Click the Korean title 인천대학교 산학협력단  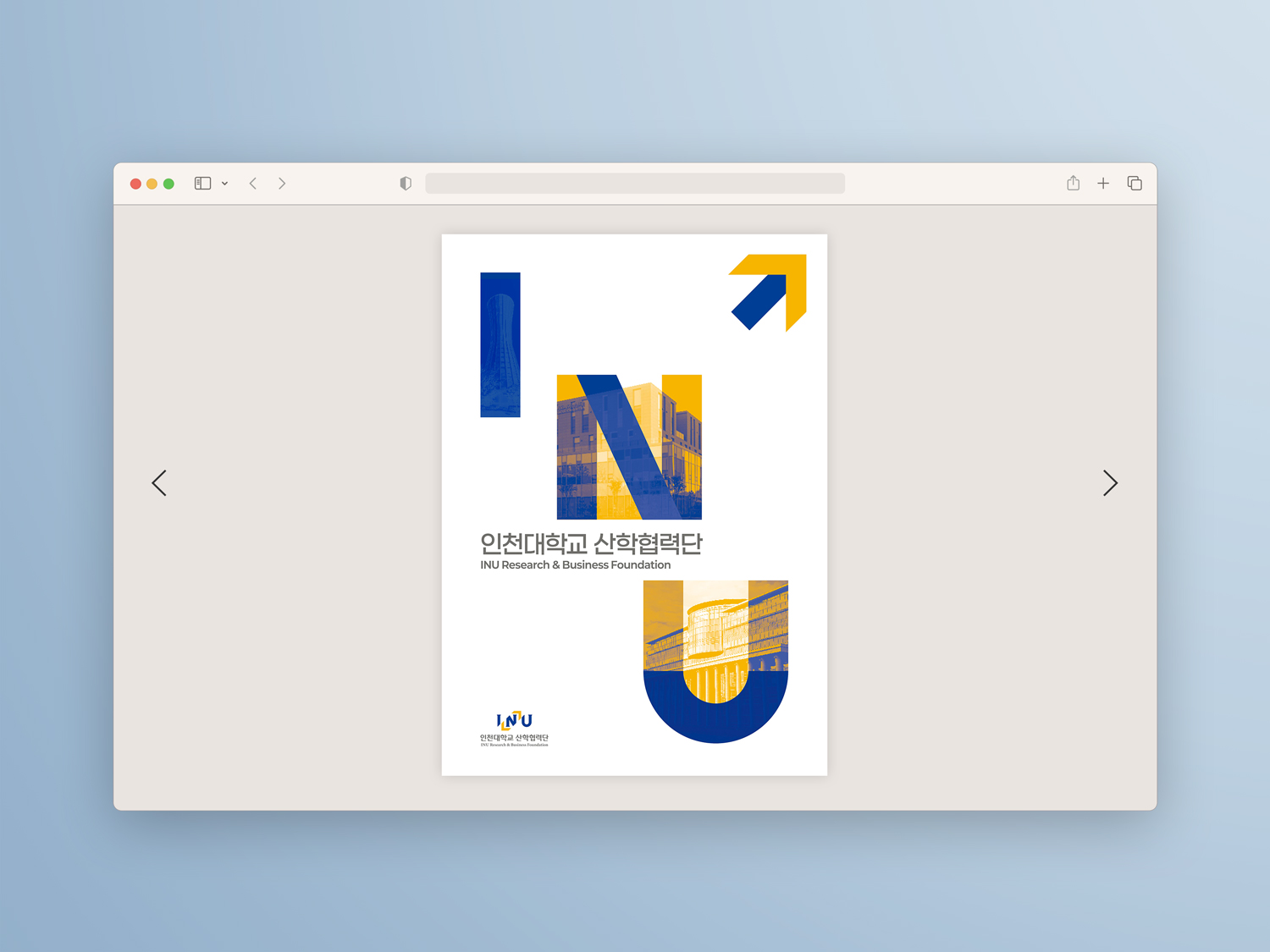(x=591, y=544)
